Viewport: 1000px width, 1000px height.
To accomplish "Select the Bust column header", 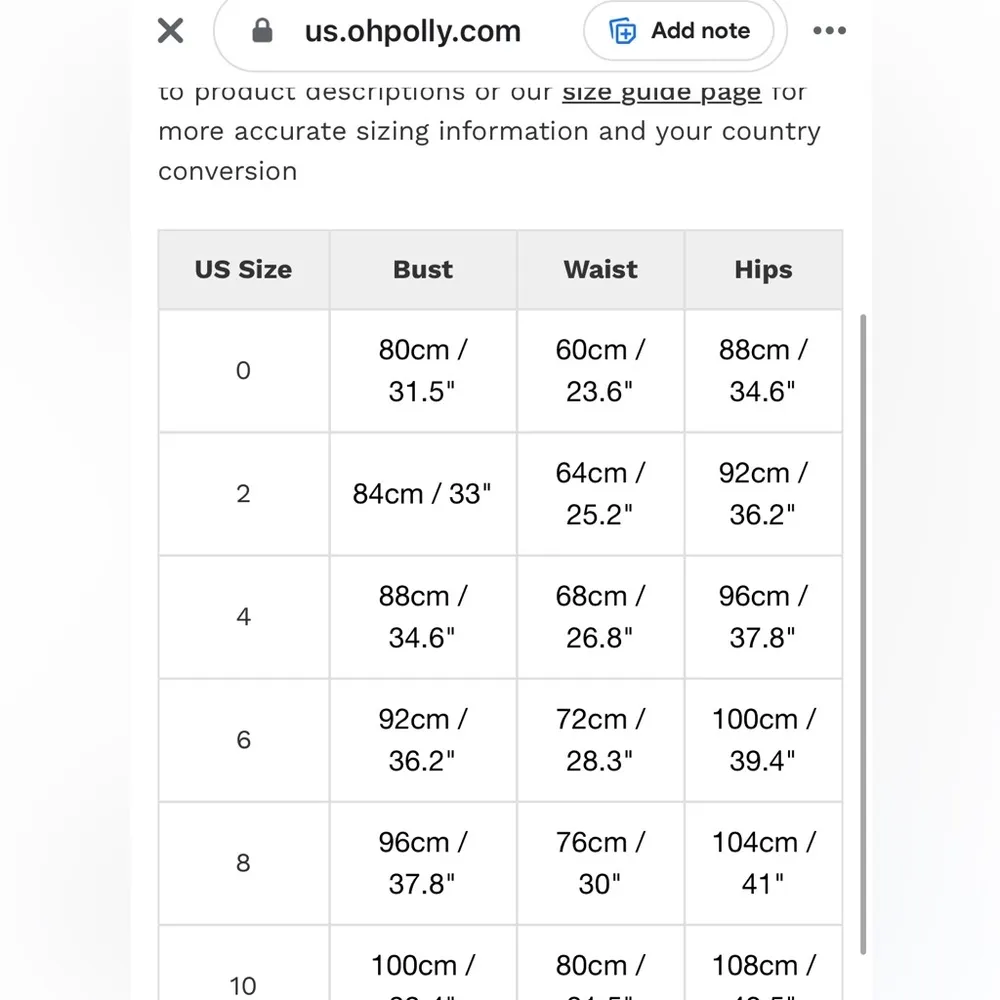I will (423, 270).
